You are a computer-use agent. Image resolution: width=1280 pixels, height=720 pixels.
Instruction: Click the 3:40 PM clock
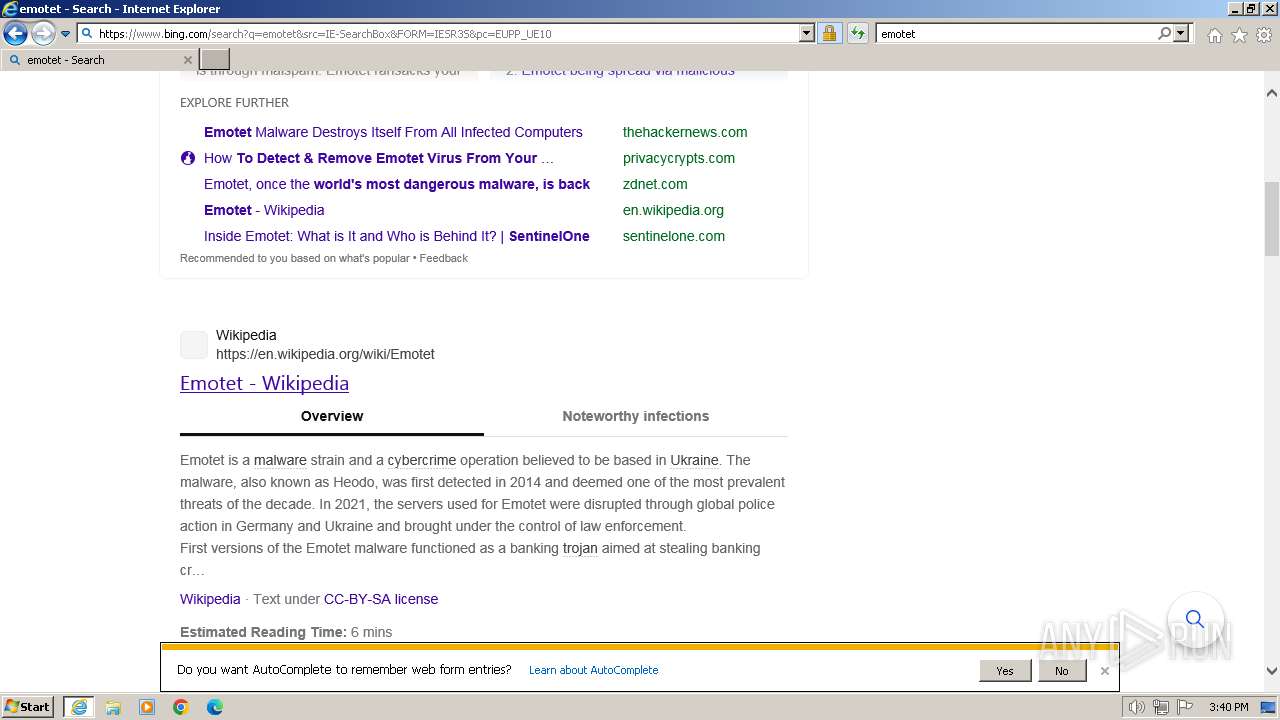1228,707
